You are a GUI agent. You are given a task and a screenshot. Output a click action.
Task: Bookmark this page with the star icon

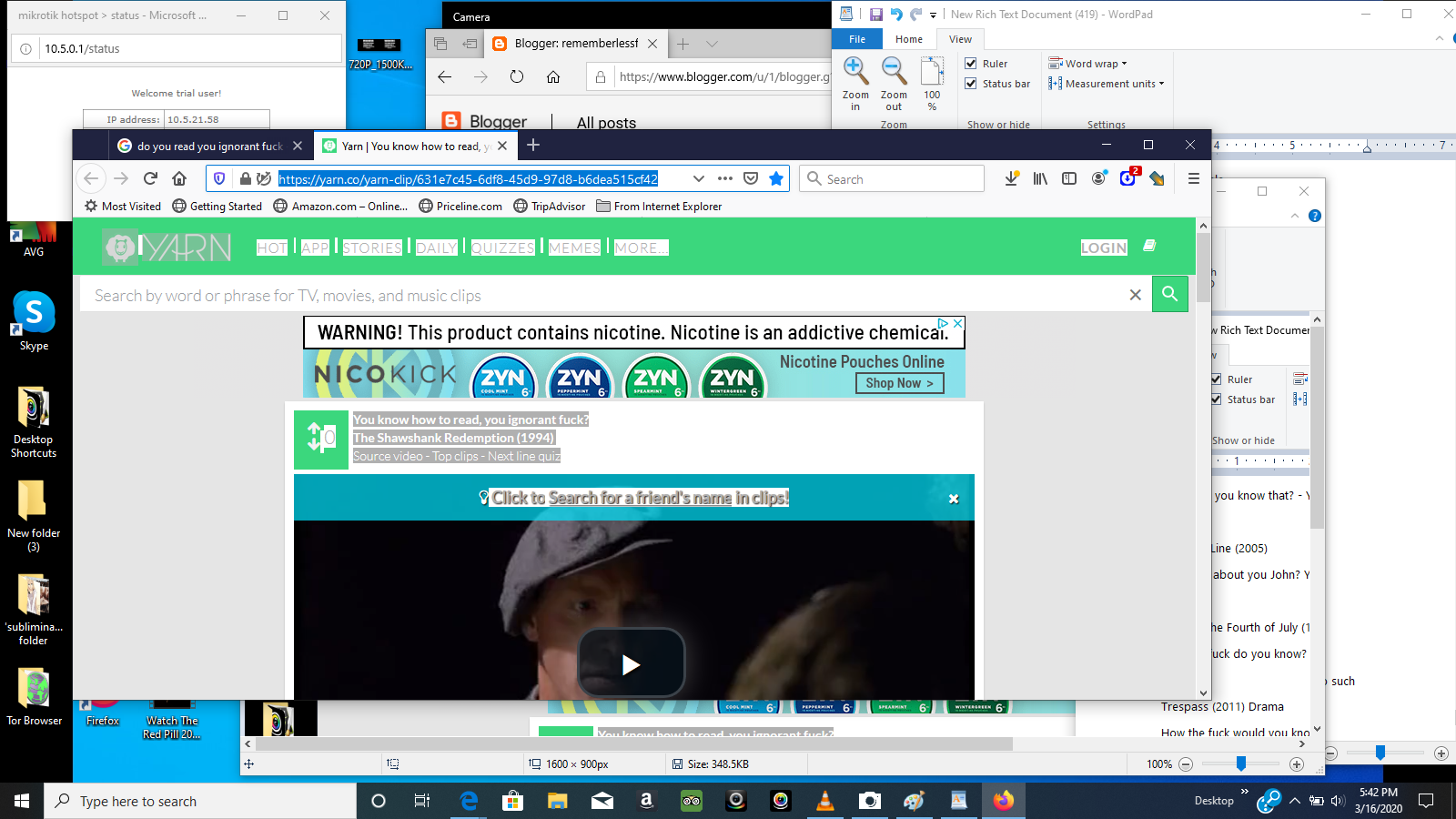(x=776, y=178)
